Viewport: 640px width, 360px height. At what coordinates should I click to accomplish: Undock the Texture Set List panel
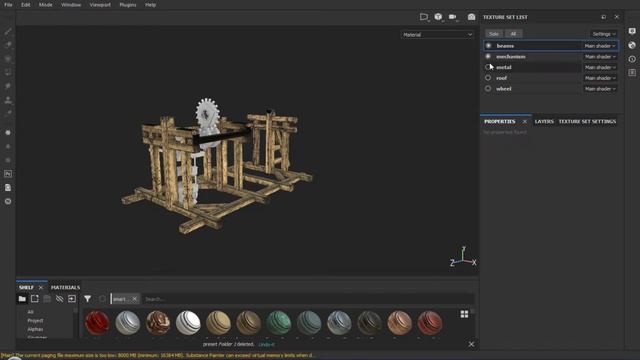[x=604, y=17]
